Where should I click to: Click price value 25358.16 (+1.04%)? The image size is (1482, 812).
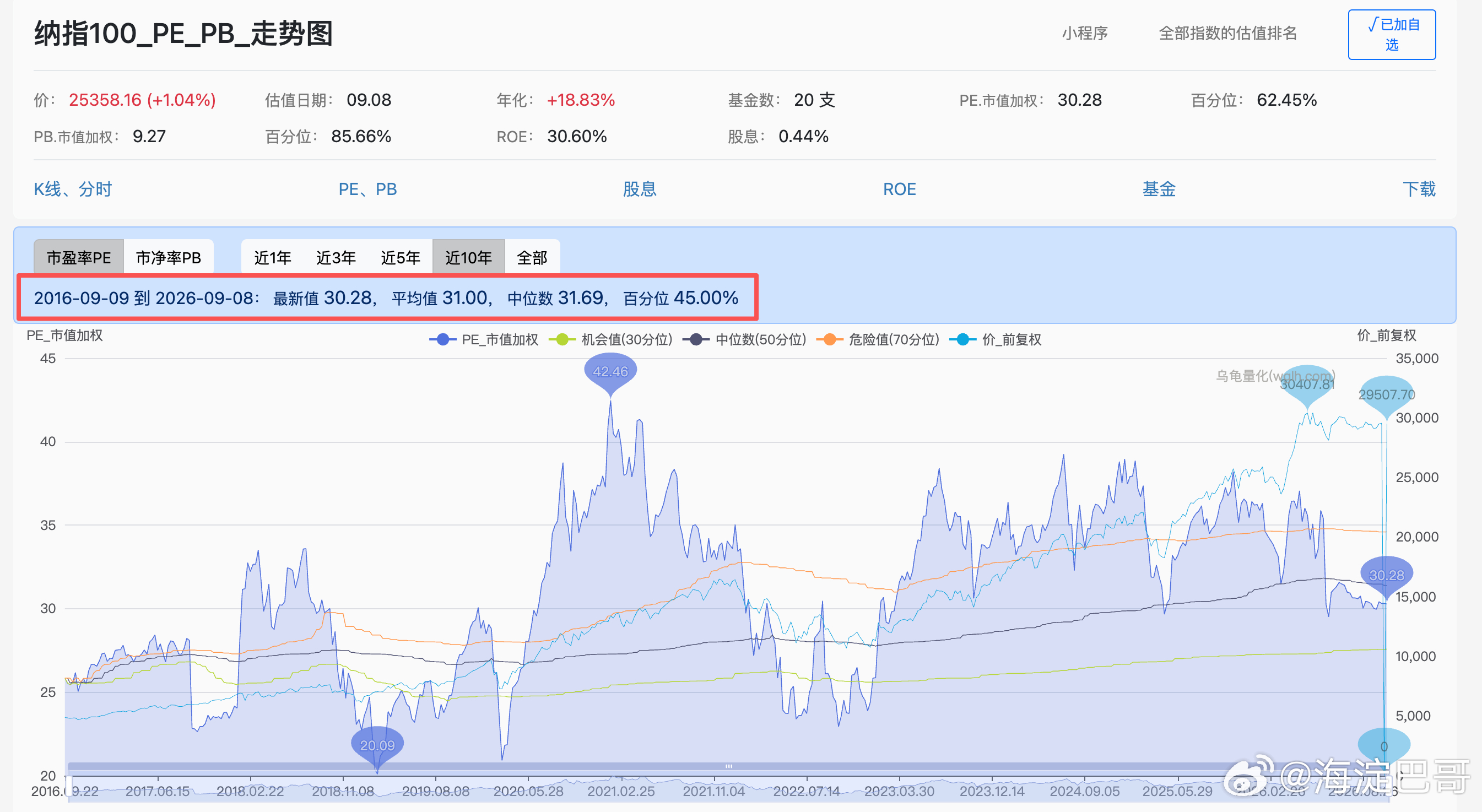pyautogui.click(x=142, y=100)
